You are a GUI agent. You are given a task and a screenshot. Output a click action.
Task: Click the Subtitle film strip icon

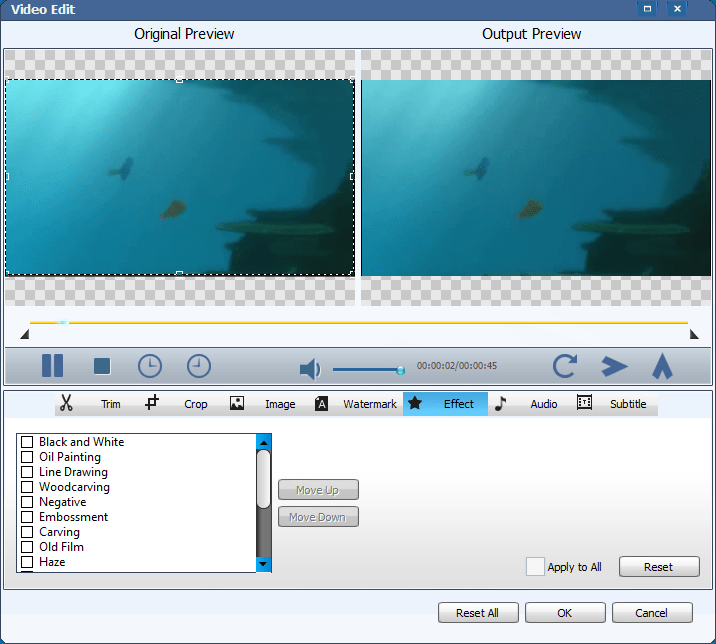pyautogui.click(x=584, y=402)
